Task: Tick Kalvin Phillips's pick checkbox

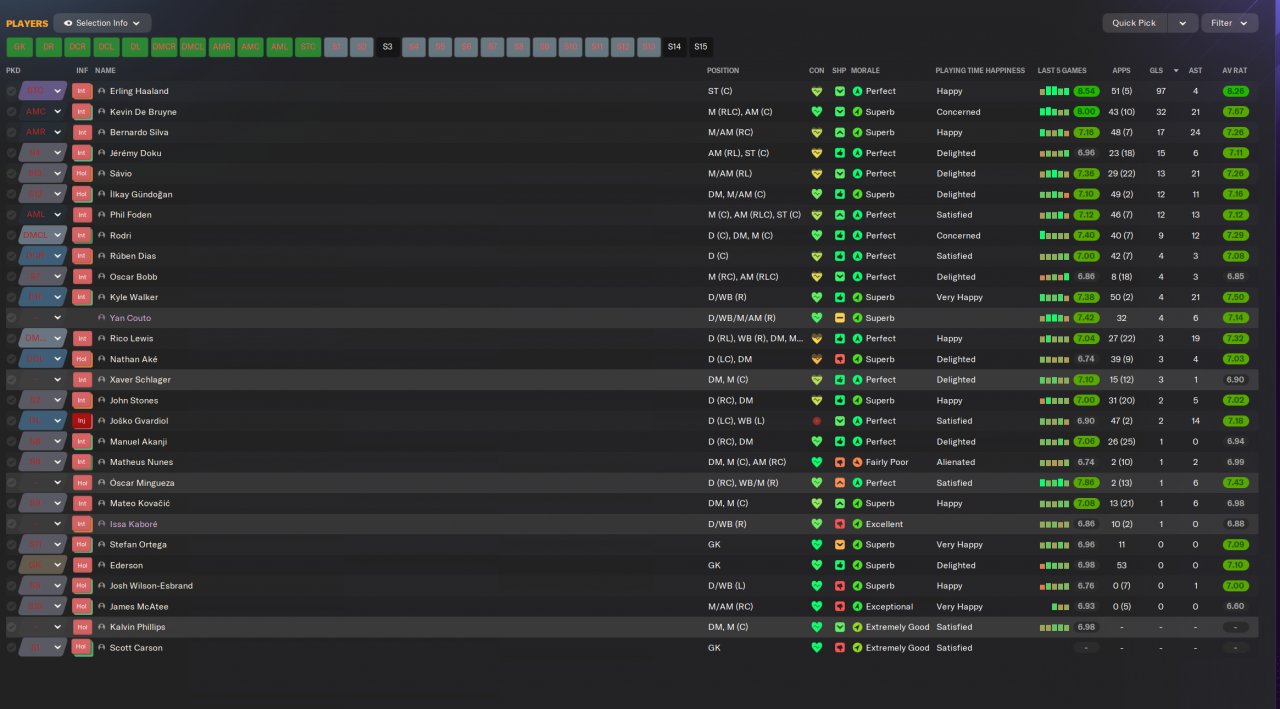Action: tap(12, 627)
